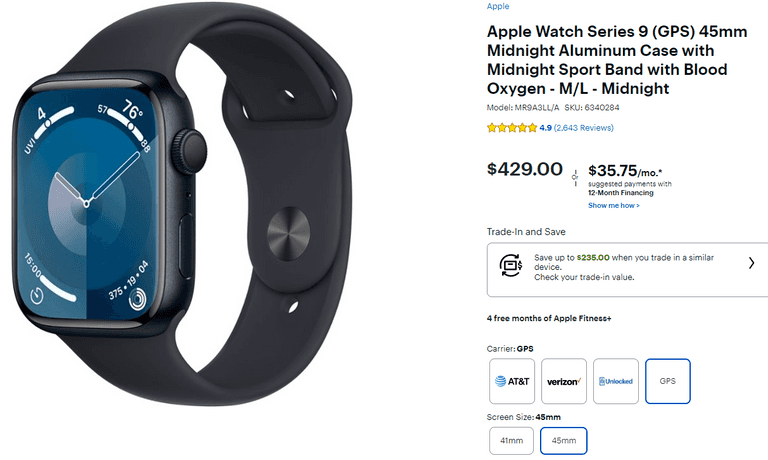Click the Verizon logo carrier option
Image resolution: width=768 pixels, height=460 pixels.
[x=564, y=381]
